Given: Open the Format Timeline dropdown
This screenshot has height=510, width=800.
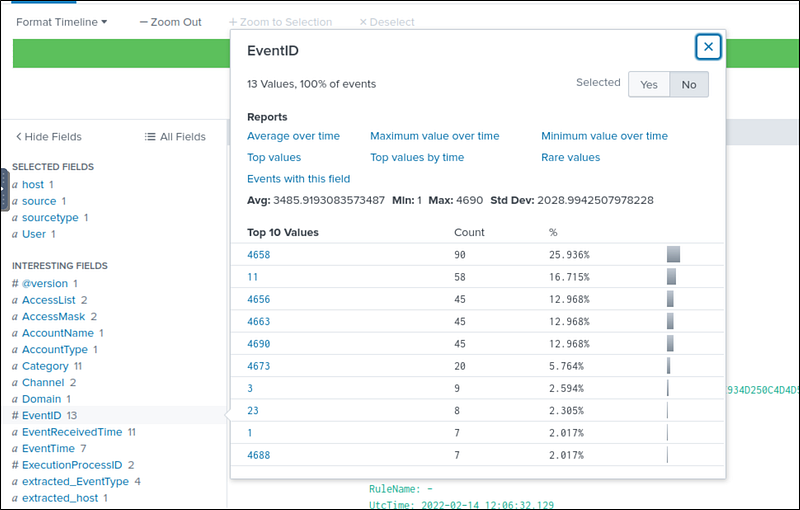Looking at the screenshot, I should (62, 22).
